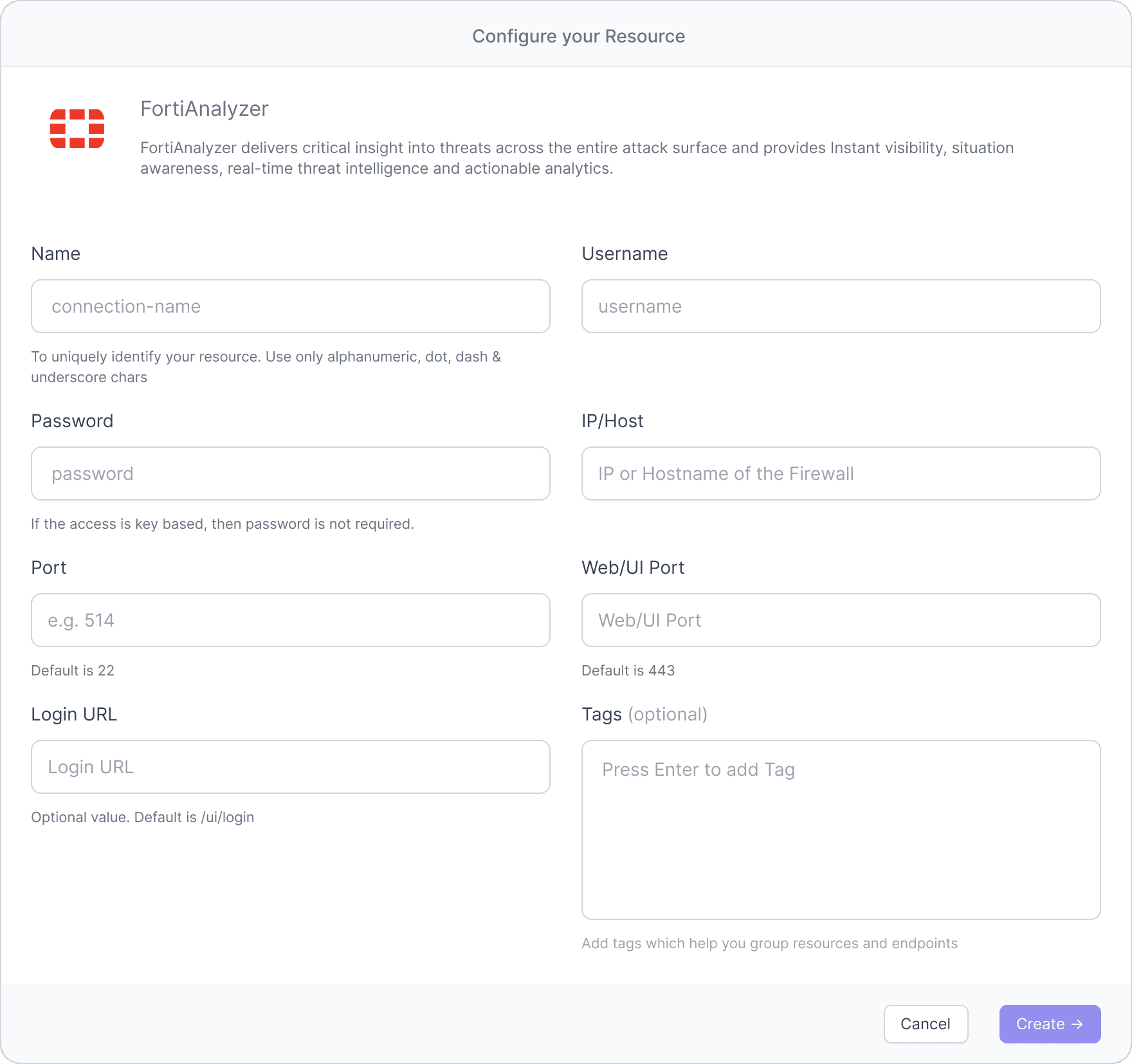Screen dimensions: 1132x1064
Task: Select the password input box
Action: [x=291, y=473]
